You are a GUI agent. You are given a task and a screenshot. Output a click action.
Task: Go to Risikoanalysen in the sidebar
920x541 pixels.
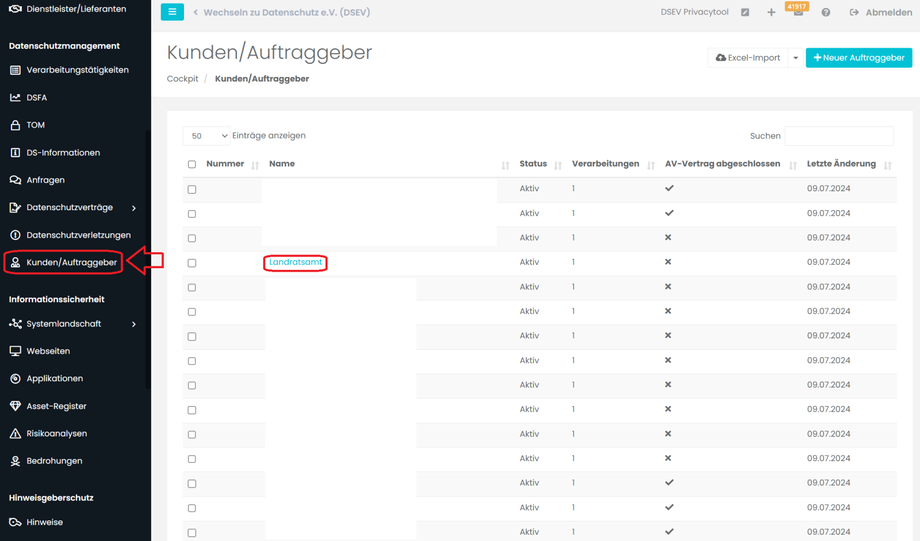click(x=56, y=434)
